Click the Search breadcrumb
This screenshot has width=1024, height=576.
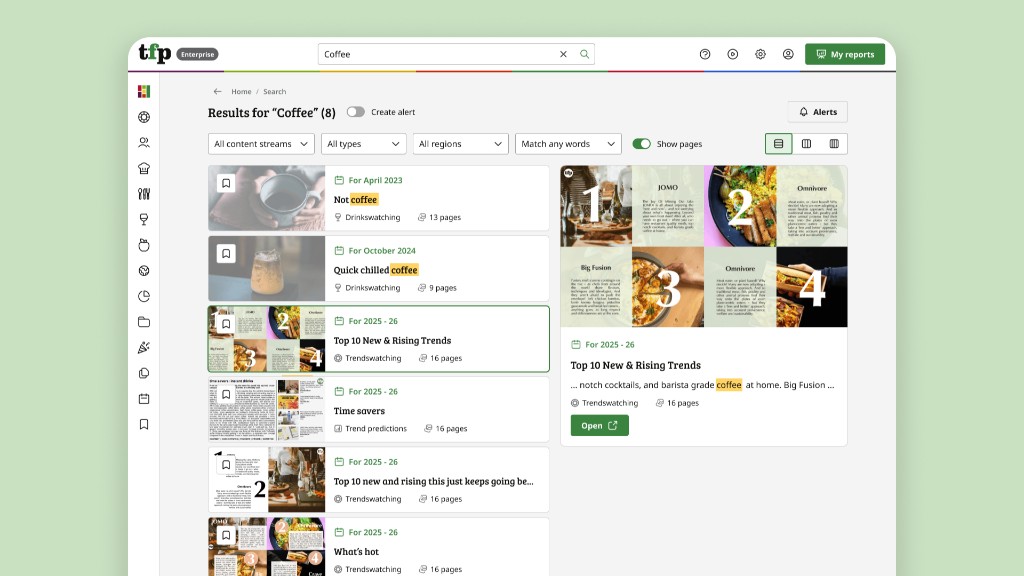274,91
